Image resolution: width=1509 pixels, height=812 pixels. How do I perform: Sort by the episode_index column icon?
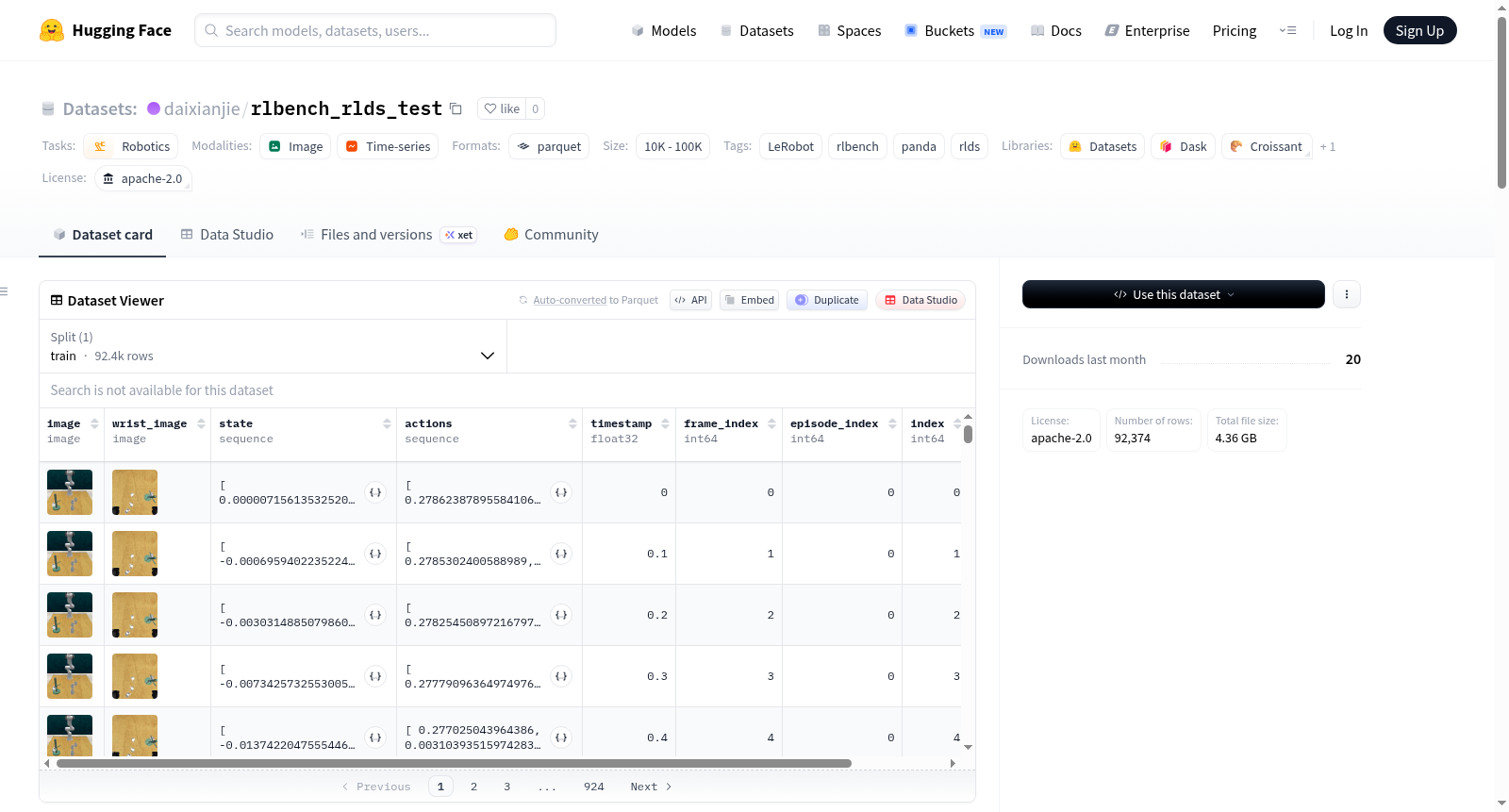click(892, 424)
